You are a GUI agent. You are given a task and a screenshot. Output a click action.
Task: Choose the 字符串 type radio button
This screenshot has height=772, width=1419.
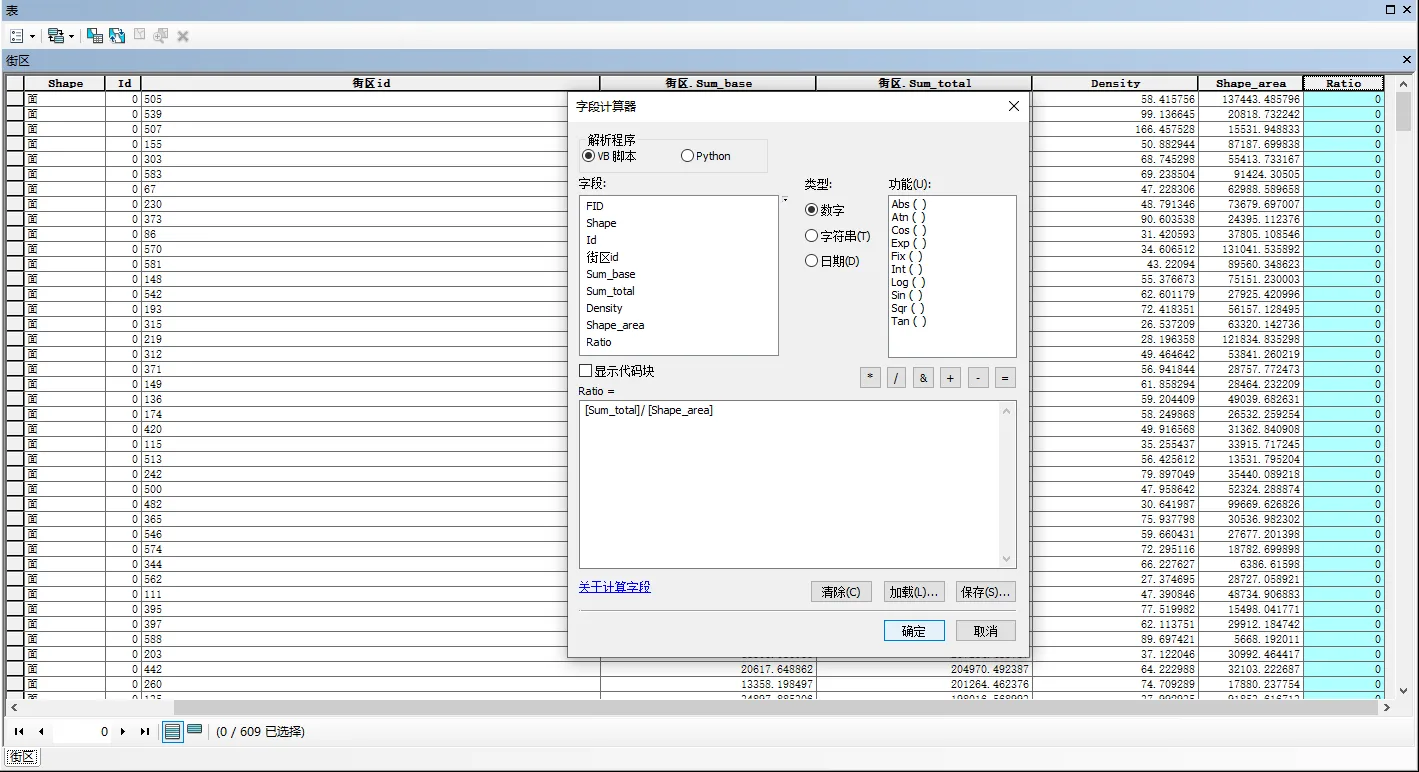pyautogui.click(x=811, y=236)
